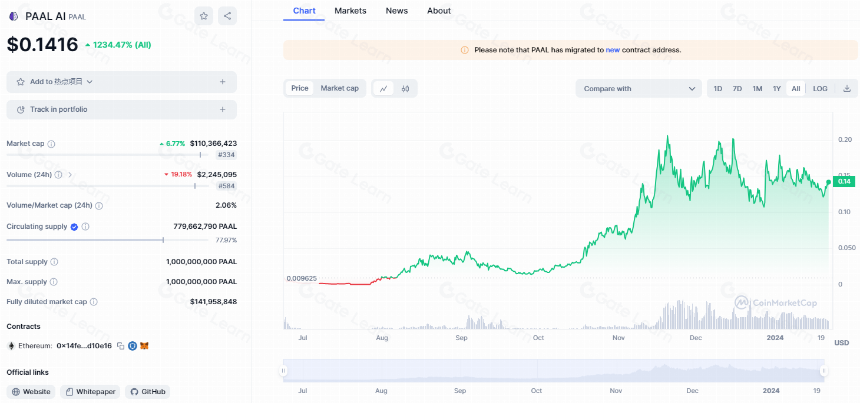Copy the Ethereum contract address
The width and height of the screenshot is (860, 403).
tap(121, 346)
